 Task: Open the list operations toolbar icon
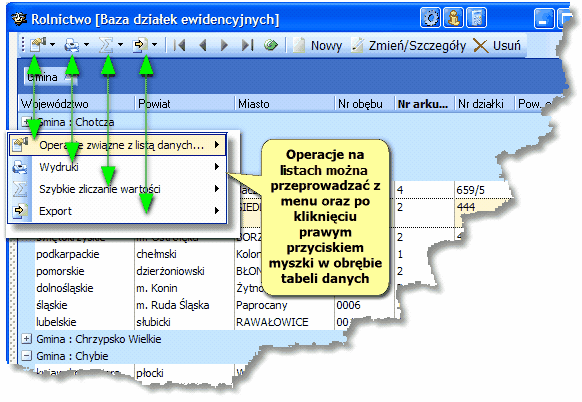(38, 45)
